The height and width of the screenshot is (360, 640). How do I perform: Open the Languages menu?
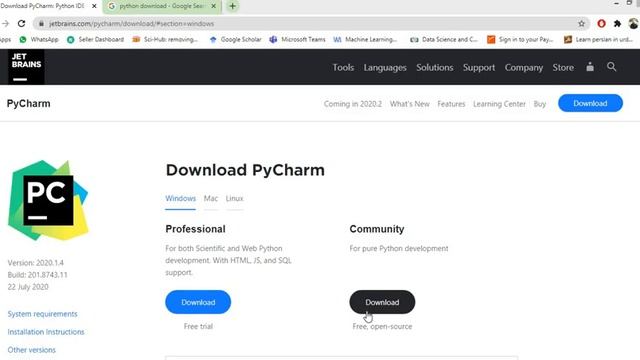pos(385,67)
